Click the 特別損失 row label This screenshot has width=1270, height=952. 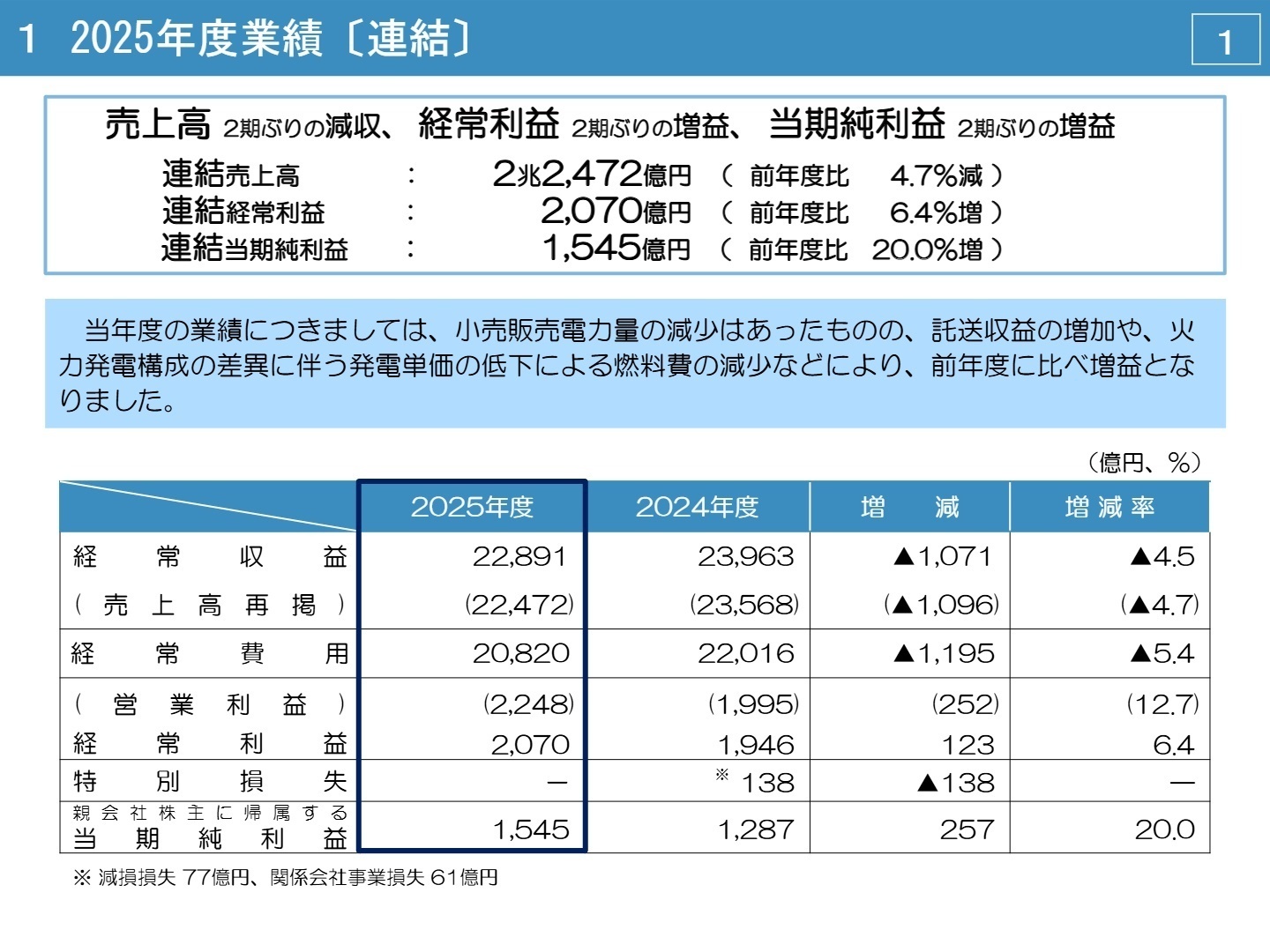pyautogui.click(x=210, y=782)
